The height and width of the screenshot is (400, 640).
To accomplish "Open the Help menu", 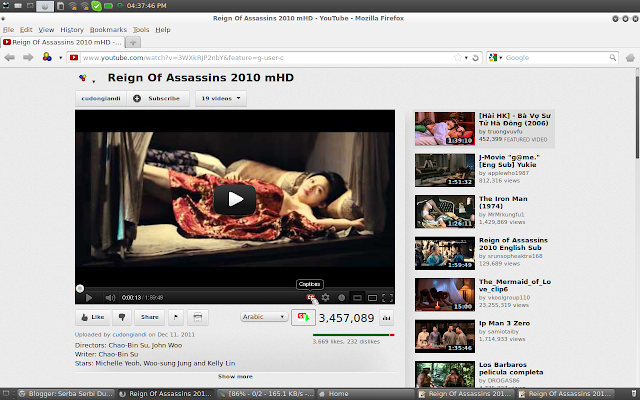I will pos(163,30).
